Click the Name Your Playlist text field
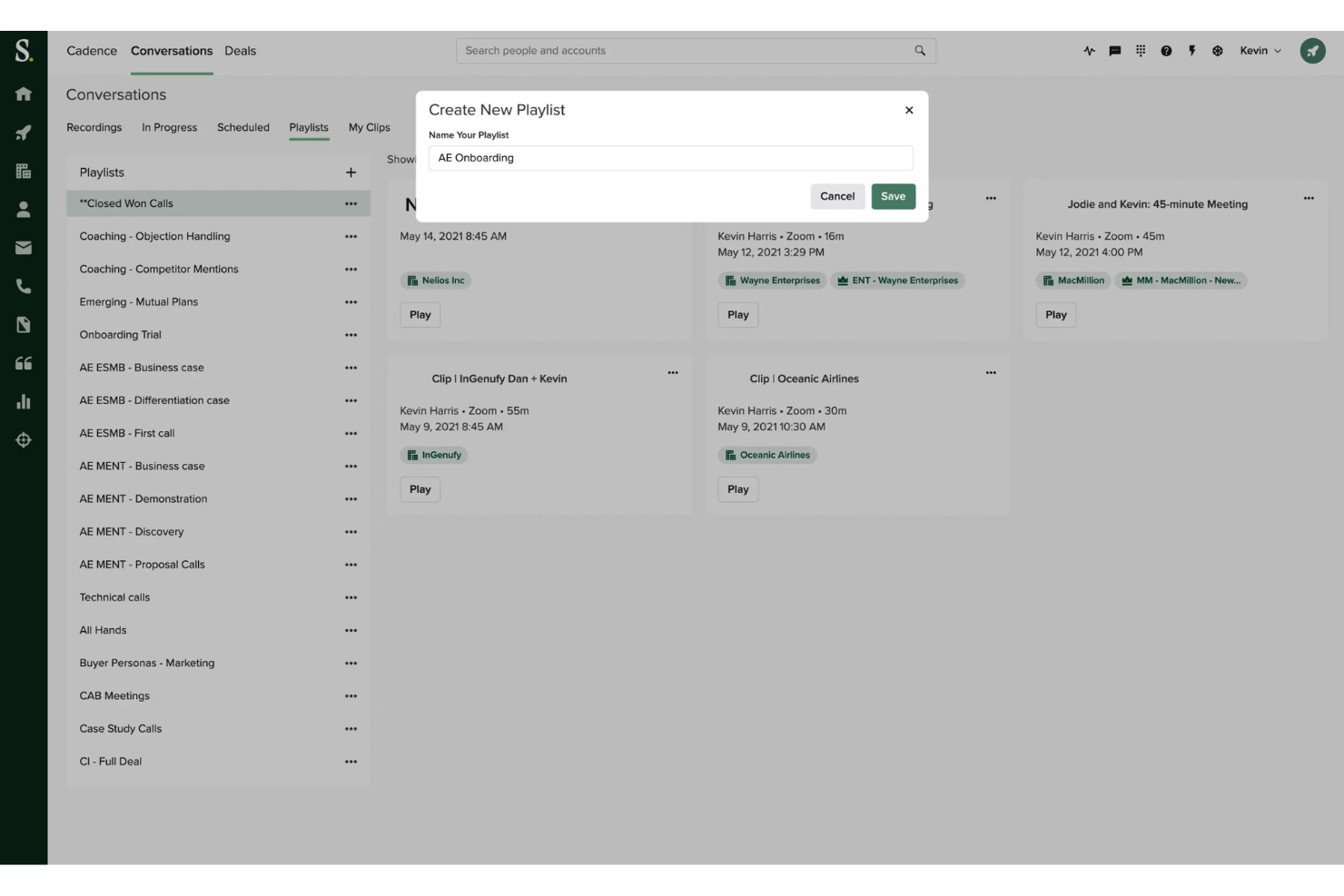This screenshot has height=896, width=1344. (x=672, y=157)
